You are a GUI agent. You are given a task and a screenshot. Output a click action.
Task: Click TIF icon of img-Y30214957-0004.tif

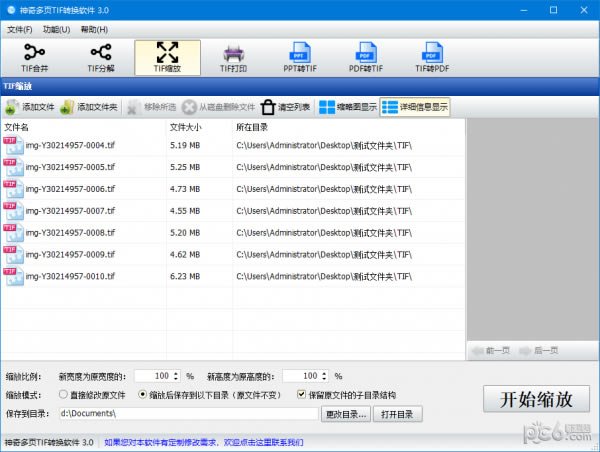[13, 145]
